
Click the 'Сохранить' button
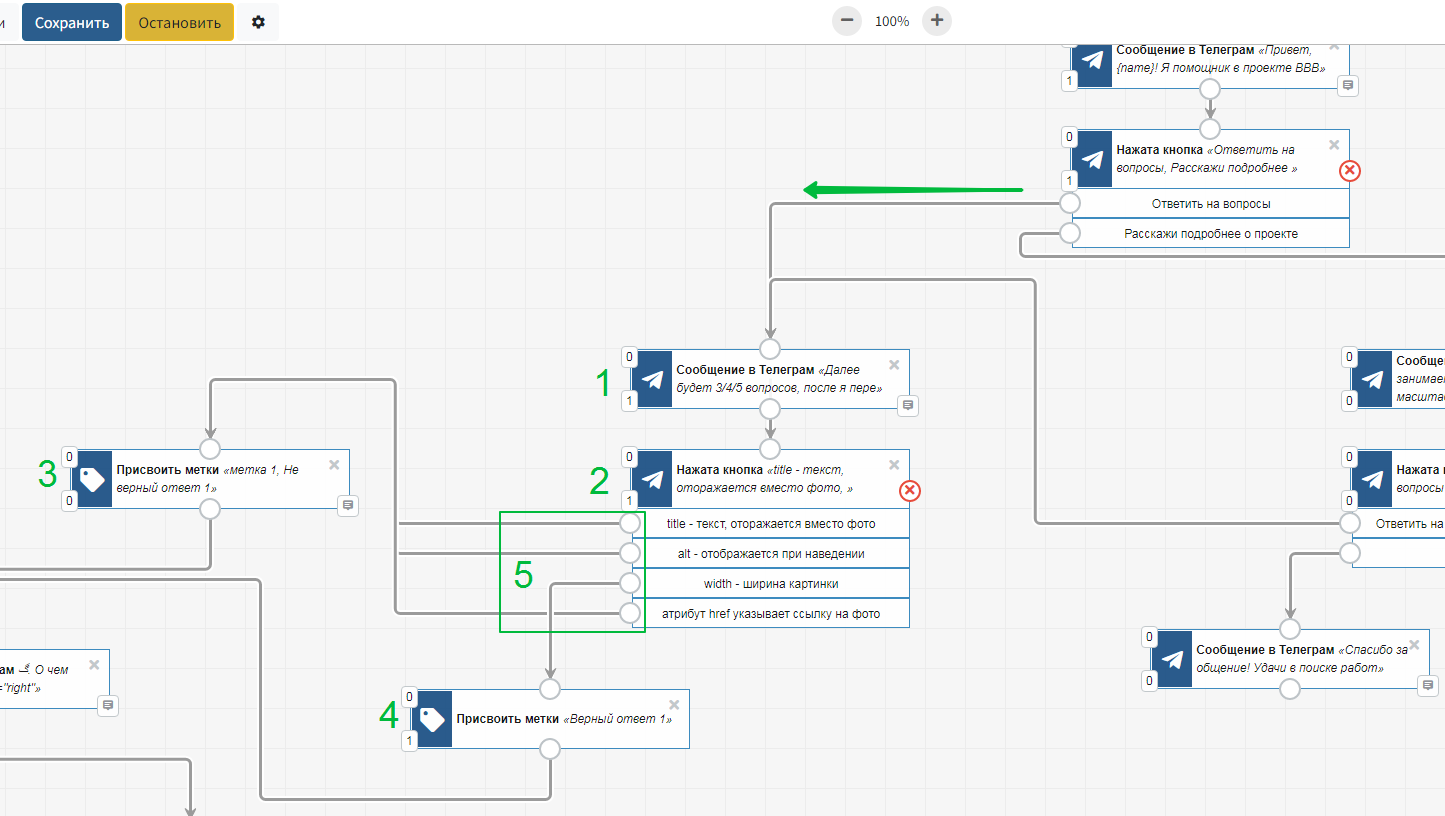click(72, 22)
